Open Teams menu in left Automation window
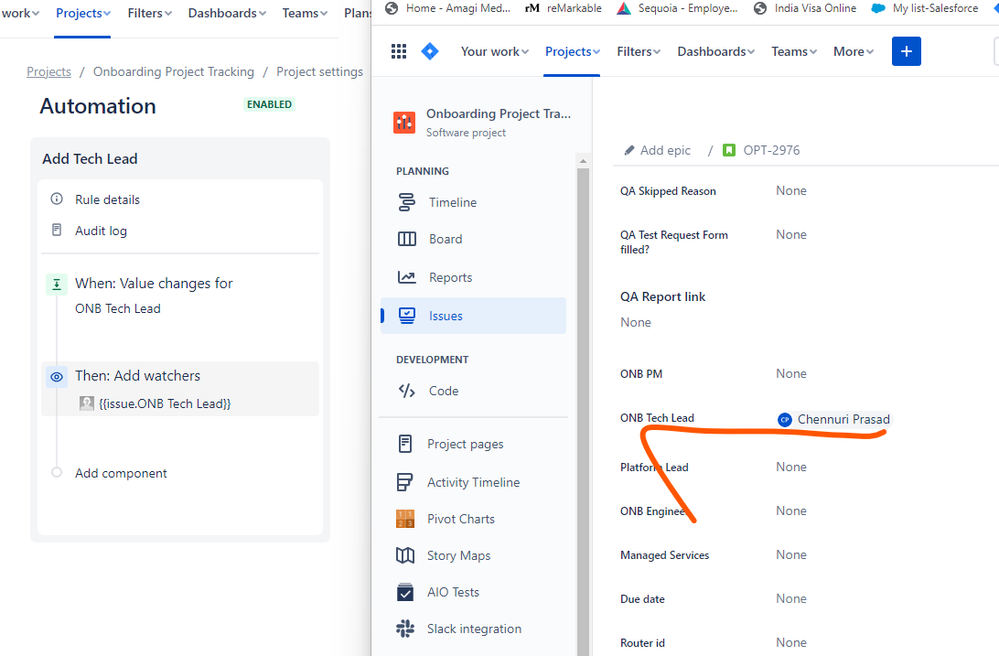This screenshot has width=999, height=656. [x=305, y=13]
